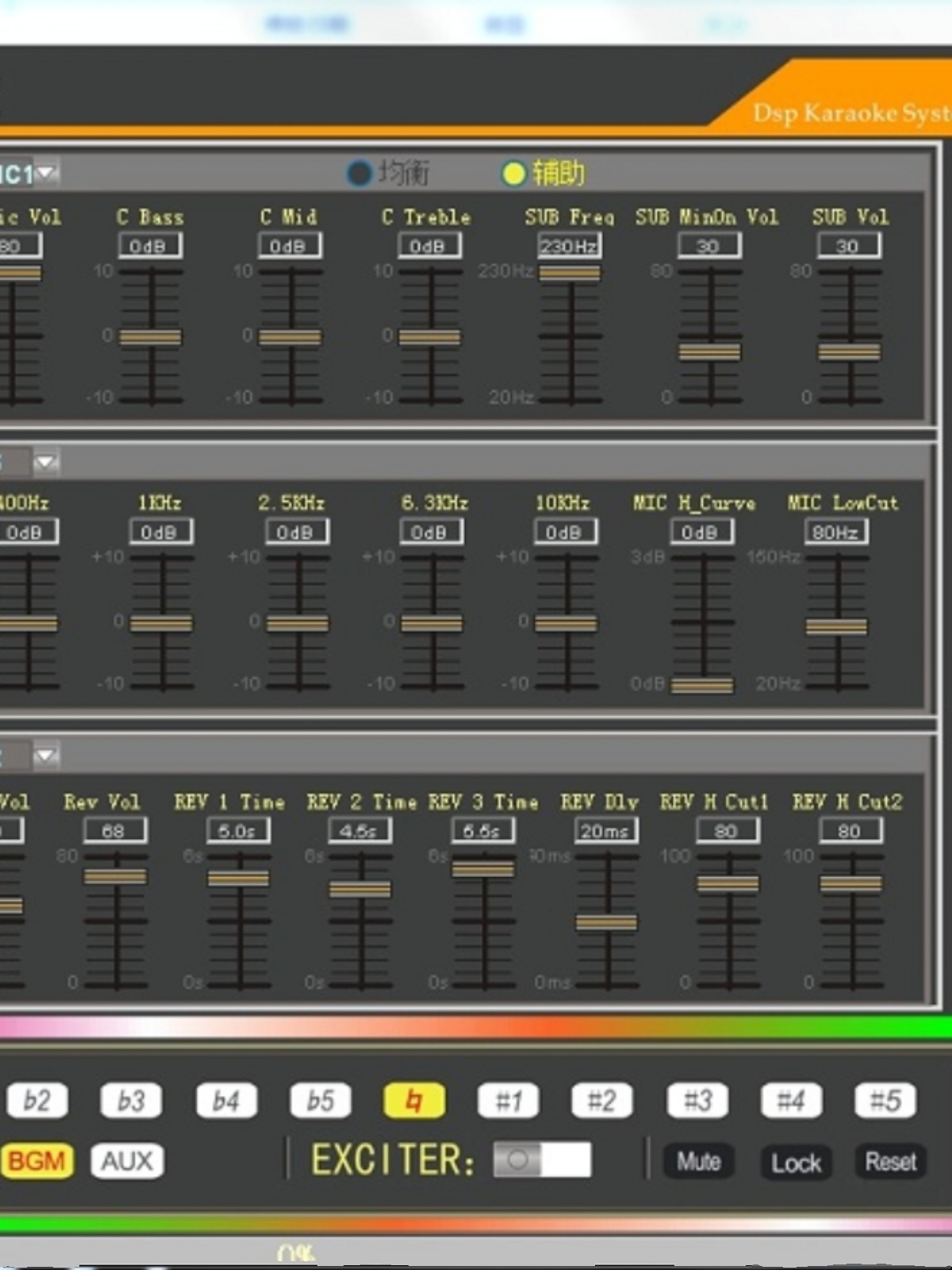Click the REV 1 Time 5.0s field

(238, 831)
